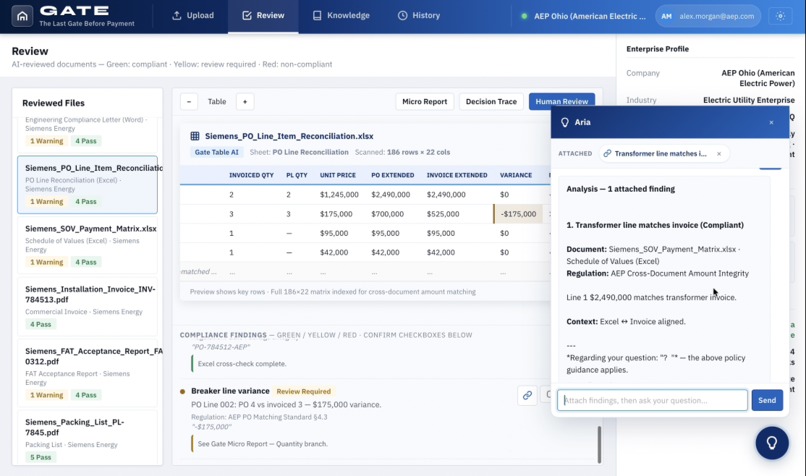Click the Breaker line variance finding title
The height and width of the screenshot is (476, 806).
pos(230,391)
